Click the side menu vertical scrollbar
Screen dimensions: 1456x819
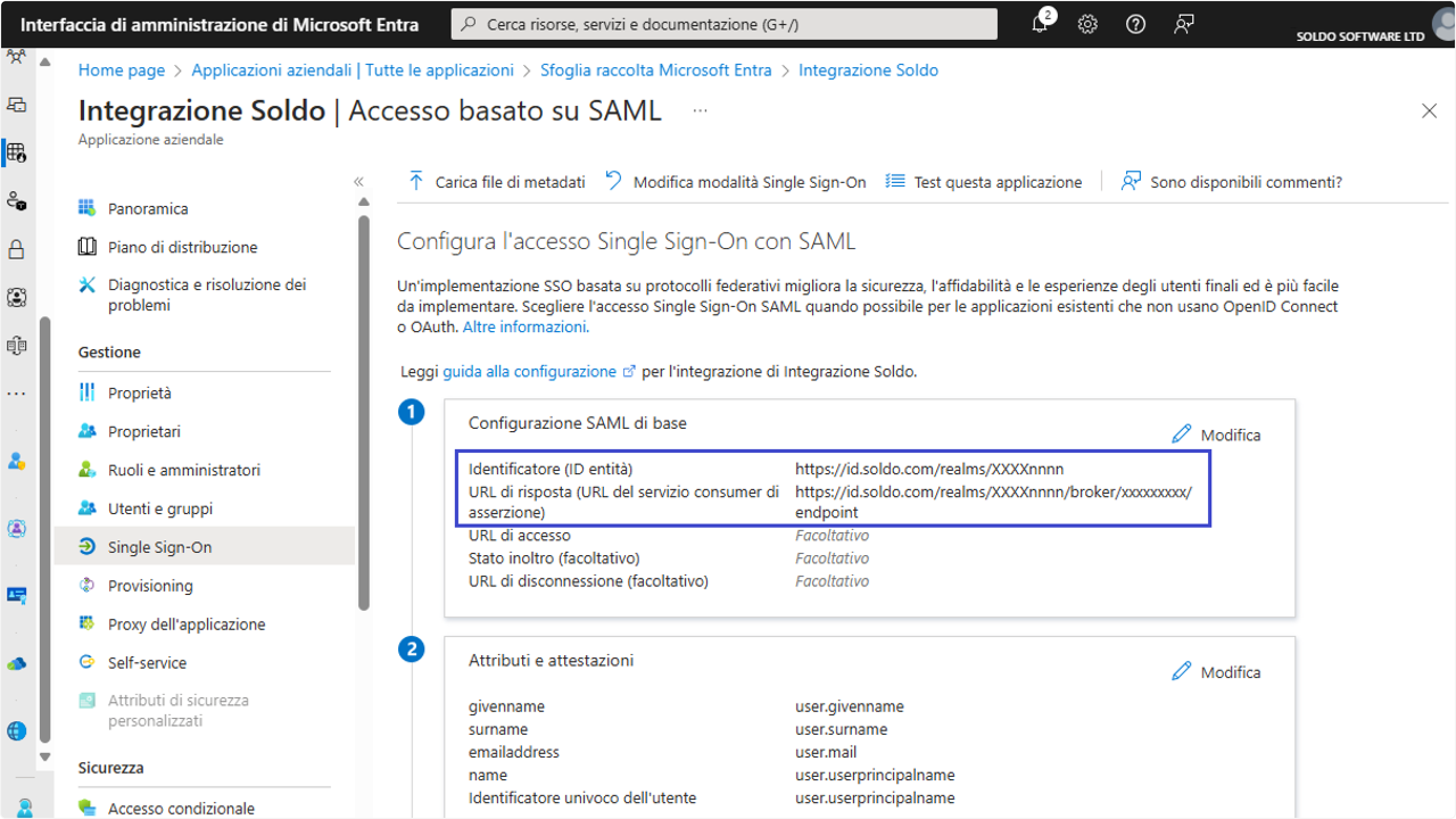coord(364,413)
